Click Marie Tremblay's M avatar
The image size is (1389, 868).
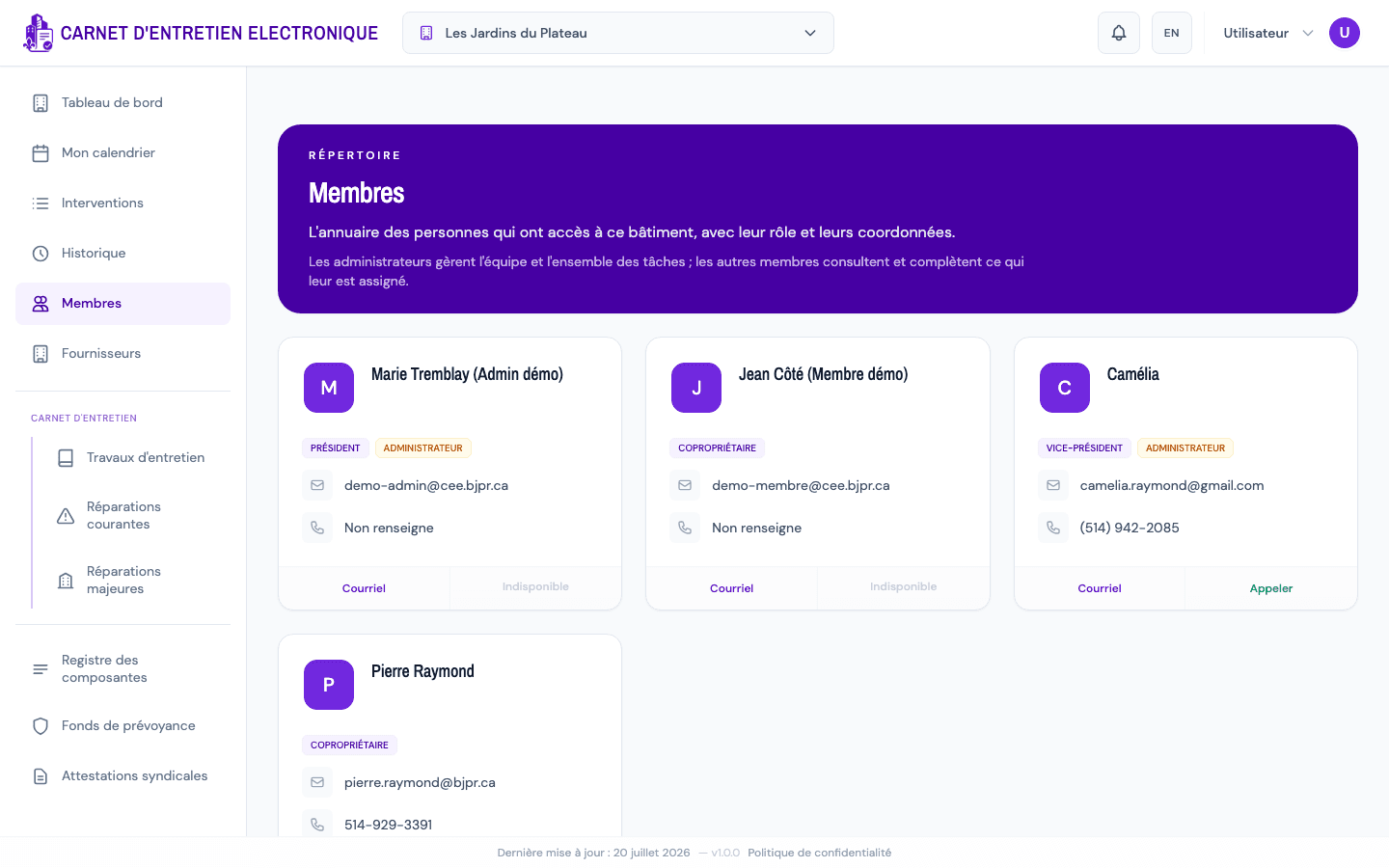point(329,388)
